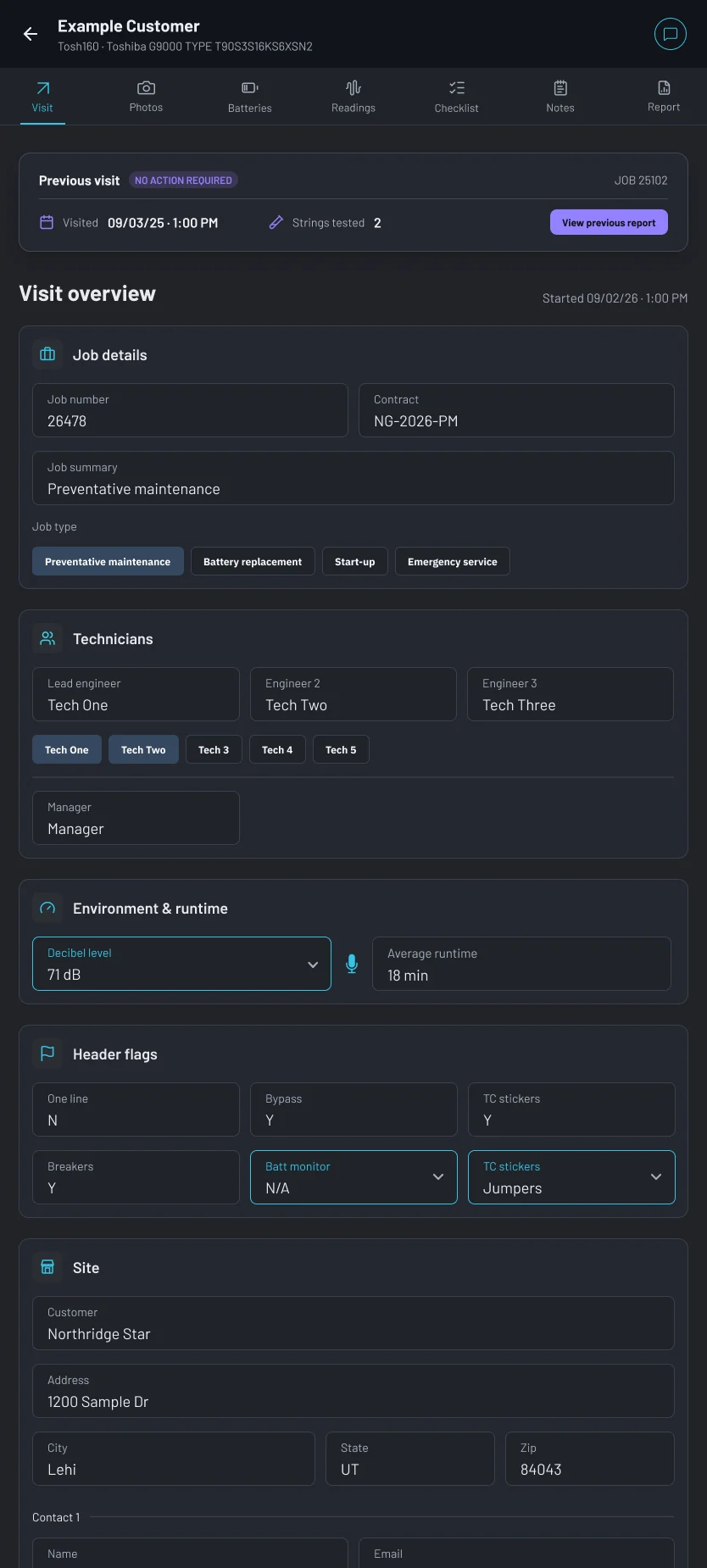
Task: Click the Job summary field
Action: tap(353, 478)
